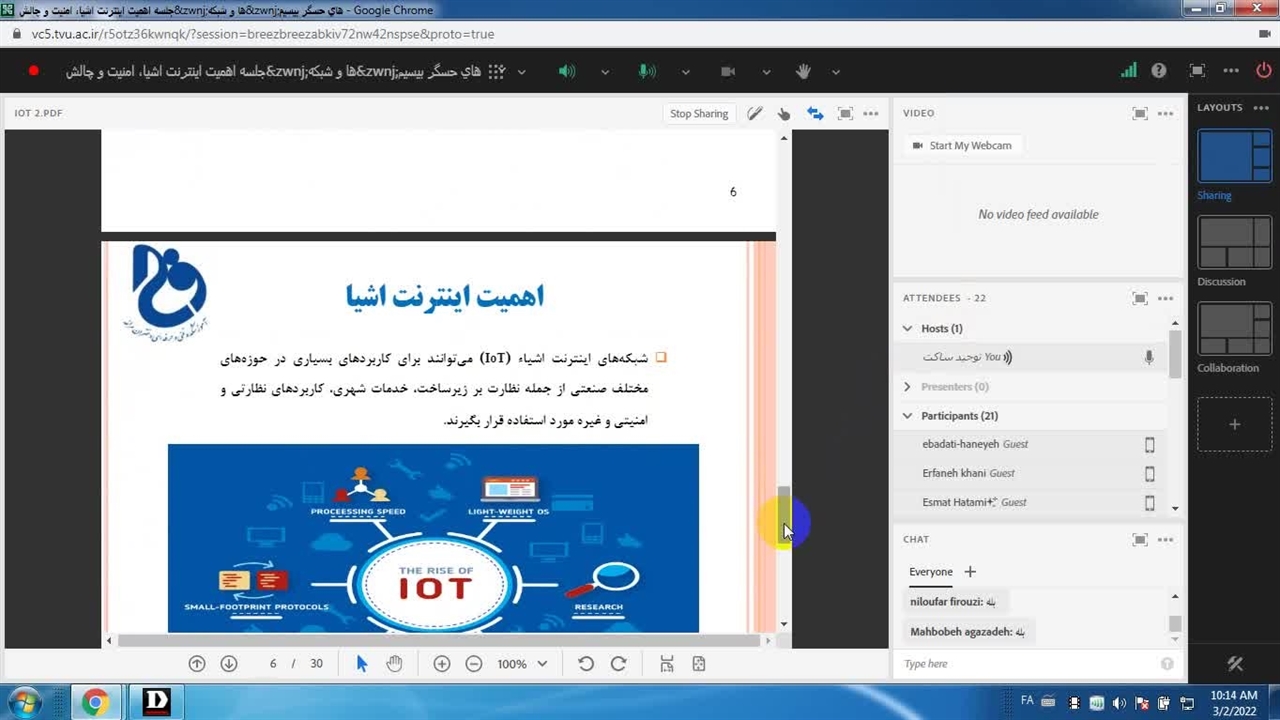Toggle the webcam camera button
1280x720 pixels.
[x=728, y=71]
